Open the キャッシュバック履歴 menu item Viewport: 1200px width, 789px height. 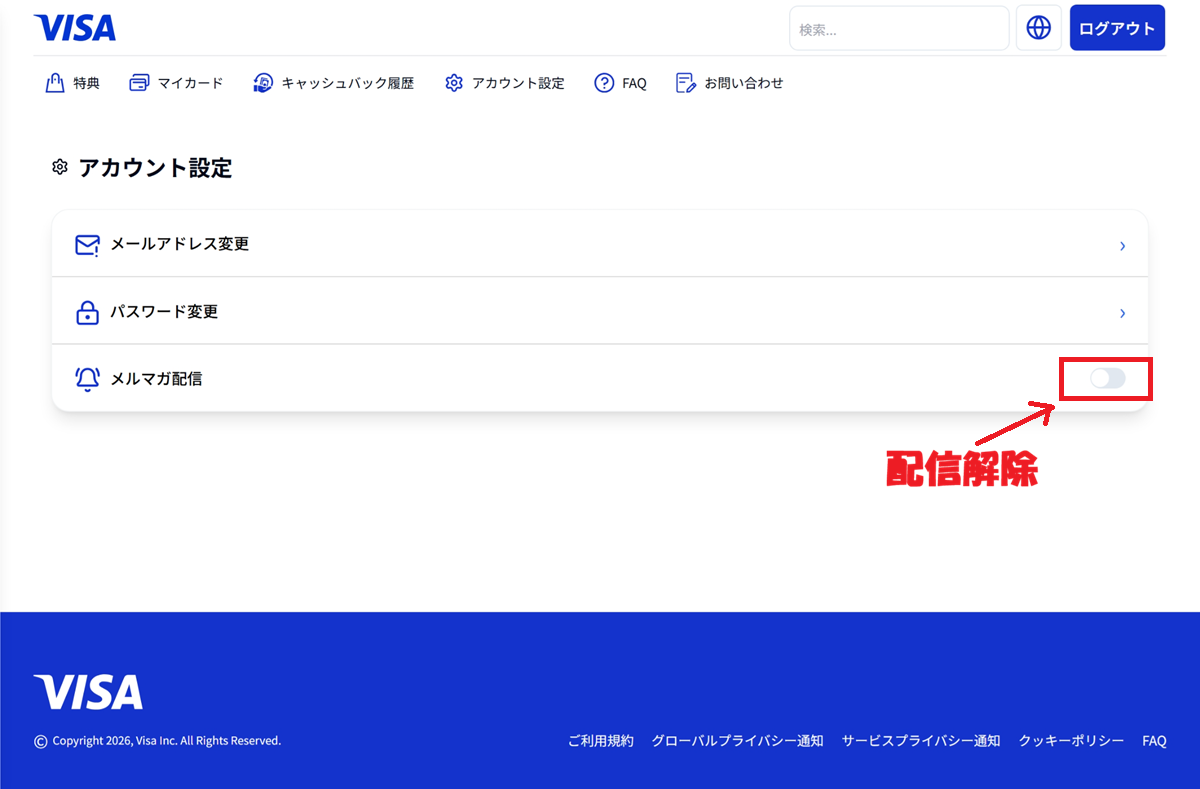(x=347, y=83)
